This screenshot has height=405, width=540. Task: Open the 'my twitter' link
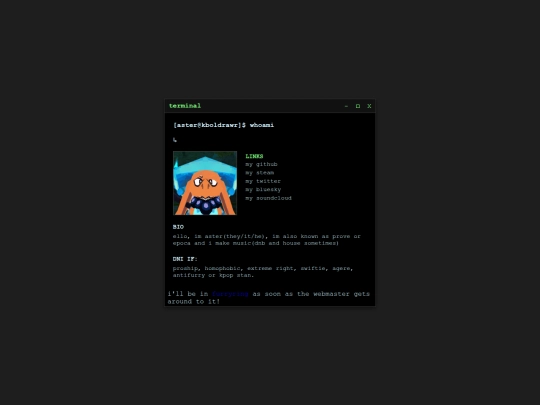263,181
